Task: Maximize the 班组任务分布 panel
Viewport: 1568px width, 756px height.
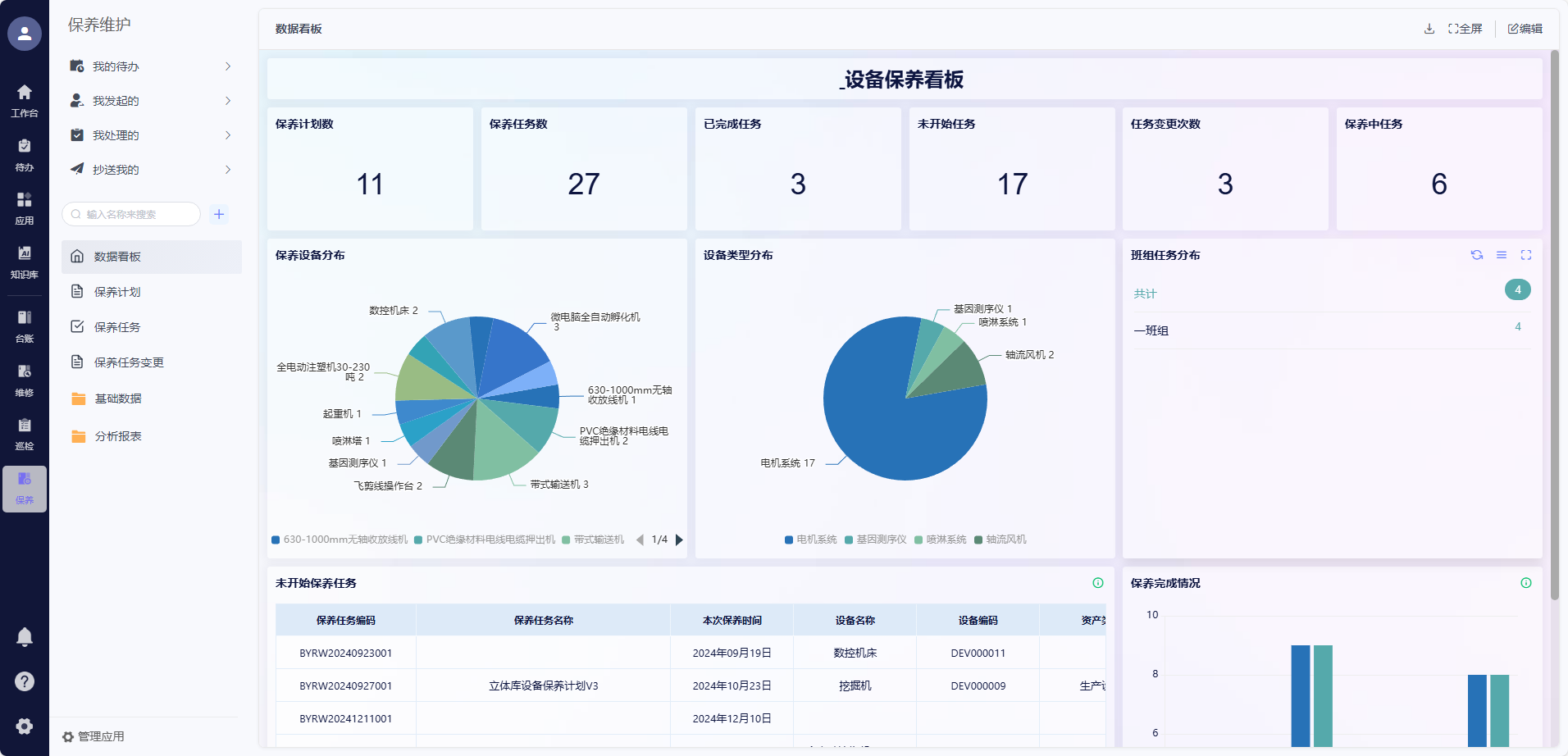Action: coord(1526,255)
